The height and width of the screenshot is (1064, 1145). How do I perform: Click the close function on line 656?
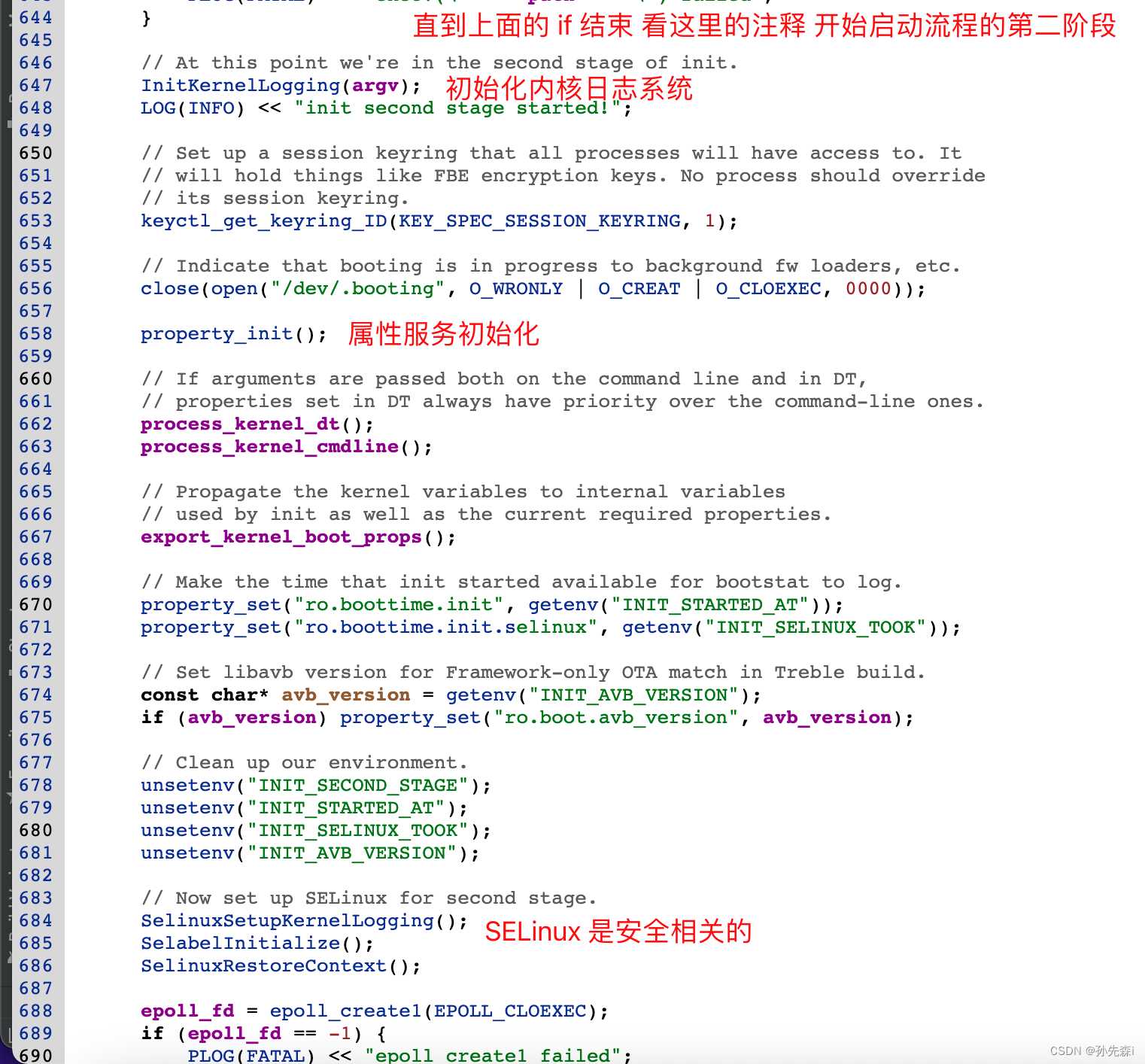[170, 289]
